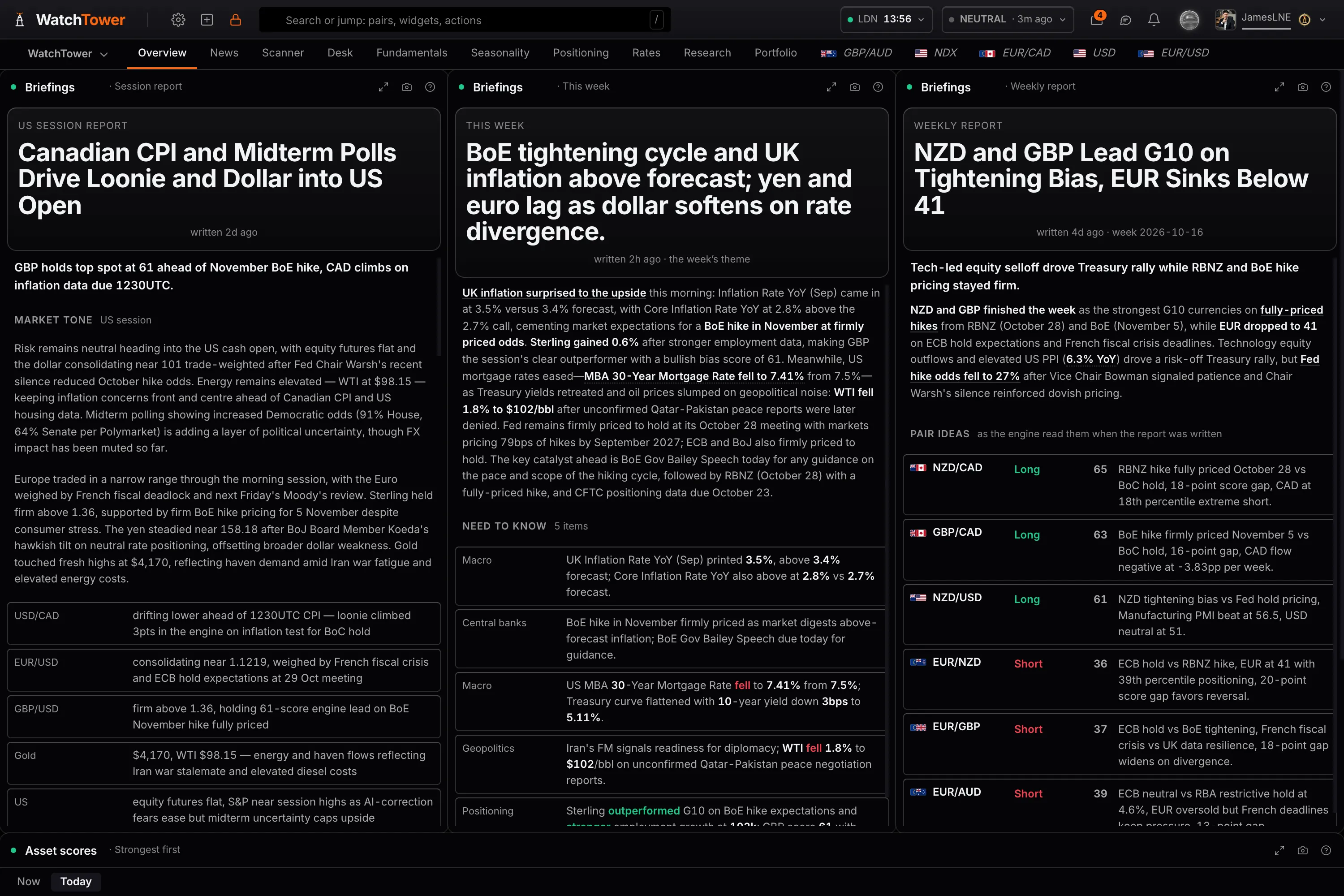Take snapshot of Asset scores panel
The height and width of the screenshot is (896, 1344).
click(x=1303, y=850)
